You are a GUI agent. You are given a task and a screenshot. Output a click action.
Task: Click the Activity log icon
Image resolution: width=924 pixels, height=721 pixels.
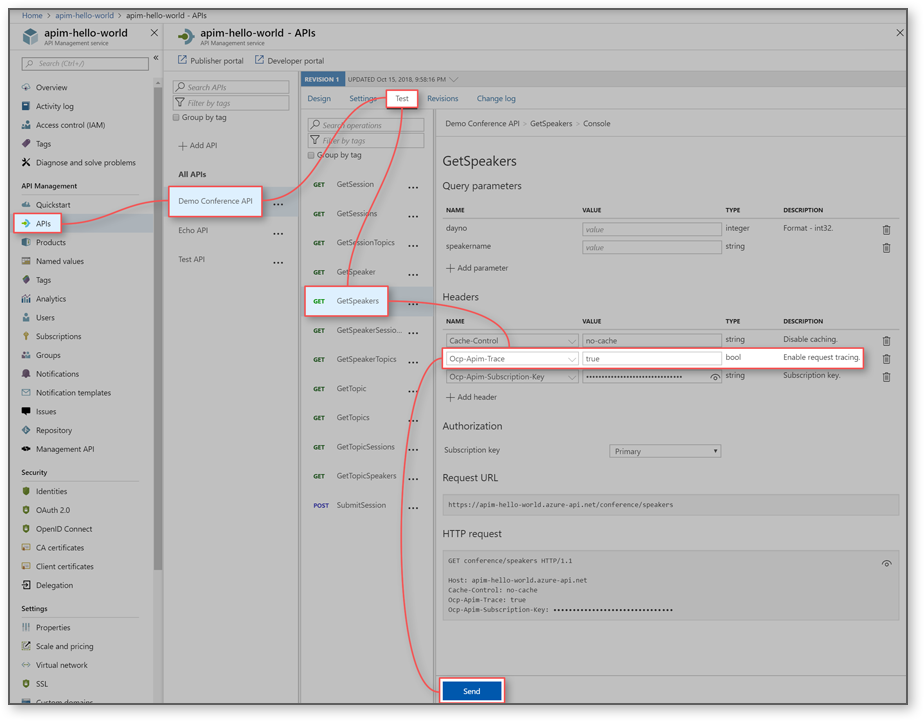tap(26, 106)
